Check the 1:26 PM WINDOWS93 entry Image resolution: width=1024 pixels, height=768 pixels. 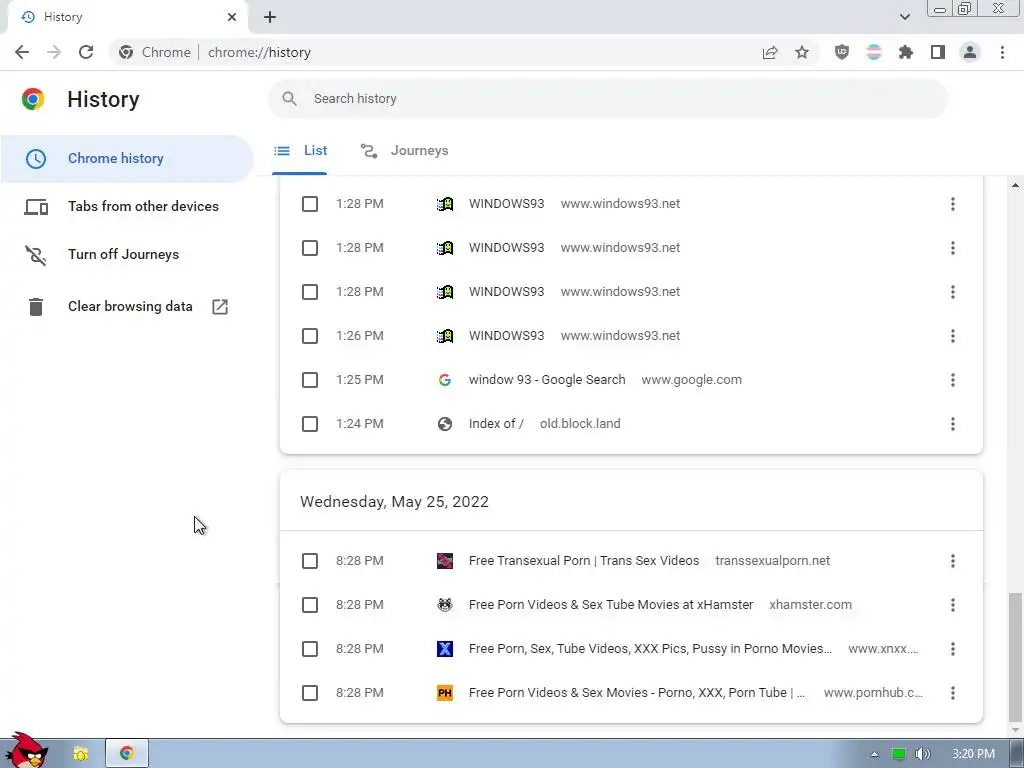coord(310,336)
